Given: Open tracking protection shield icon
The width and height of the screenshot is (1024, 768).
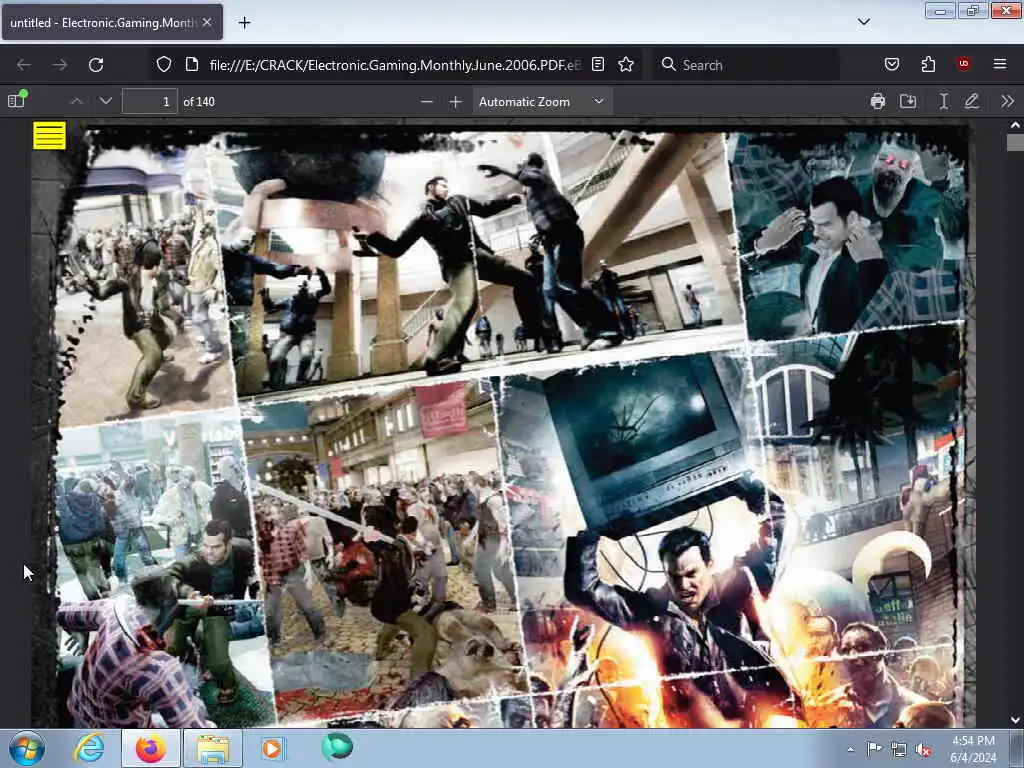Looking at the screenshot, I should 164,64.
